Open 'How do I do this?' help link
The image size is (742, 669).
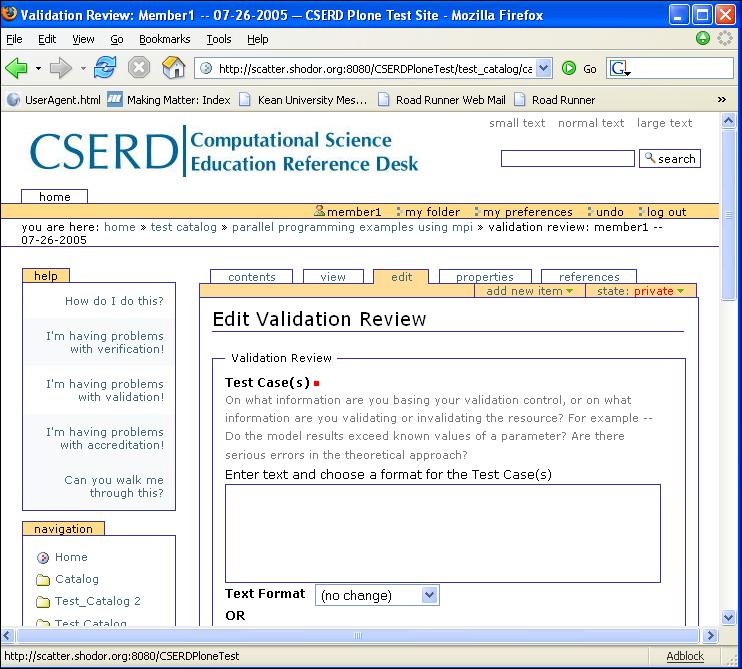point(114,301)
